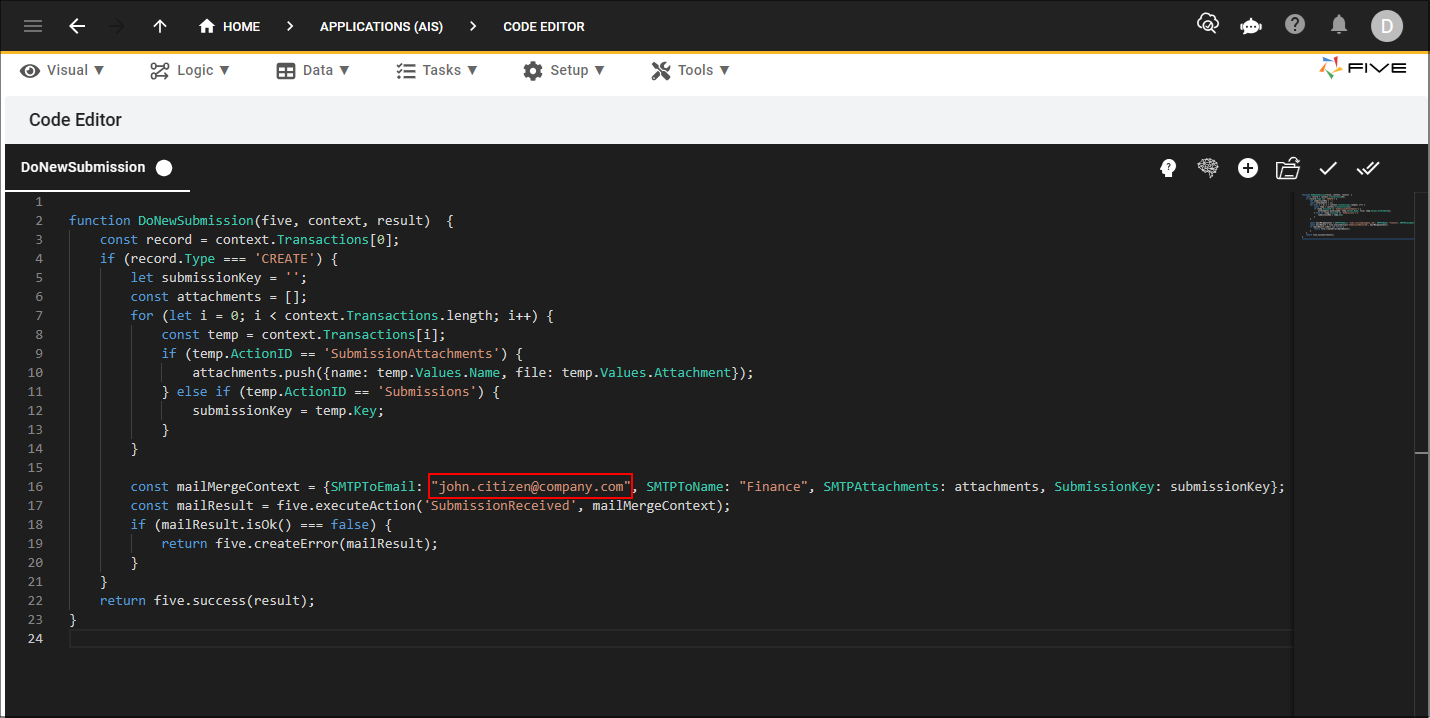The width and height of the screenshot is (1430, 718).
Task: Click the user avatar labeled D
Action: tap(1387, 25)
